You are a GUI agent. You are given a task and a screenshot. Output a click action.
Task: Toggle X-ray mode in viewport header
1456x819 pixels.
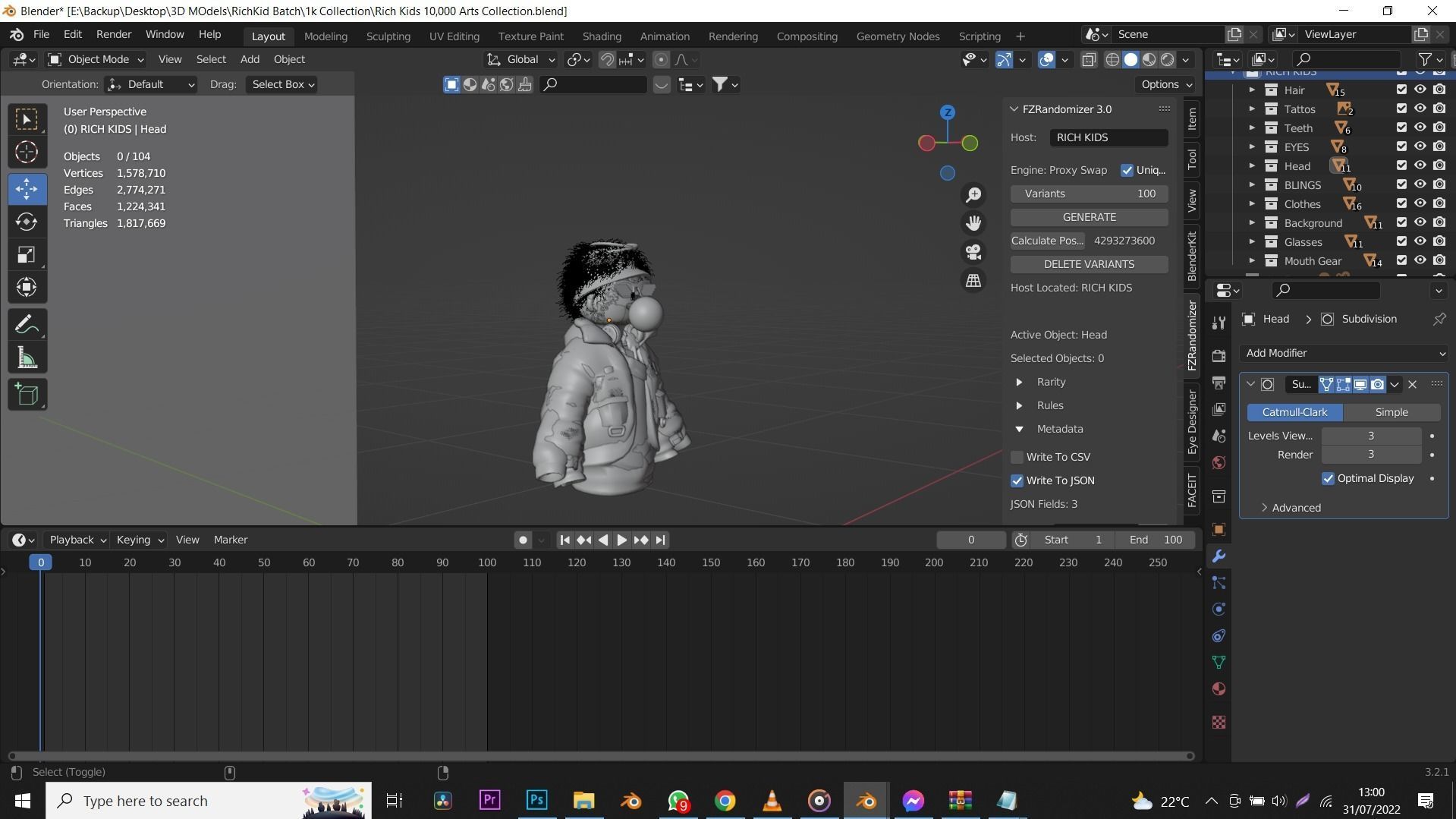[1089, 60]
